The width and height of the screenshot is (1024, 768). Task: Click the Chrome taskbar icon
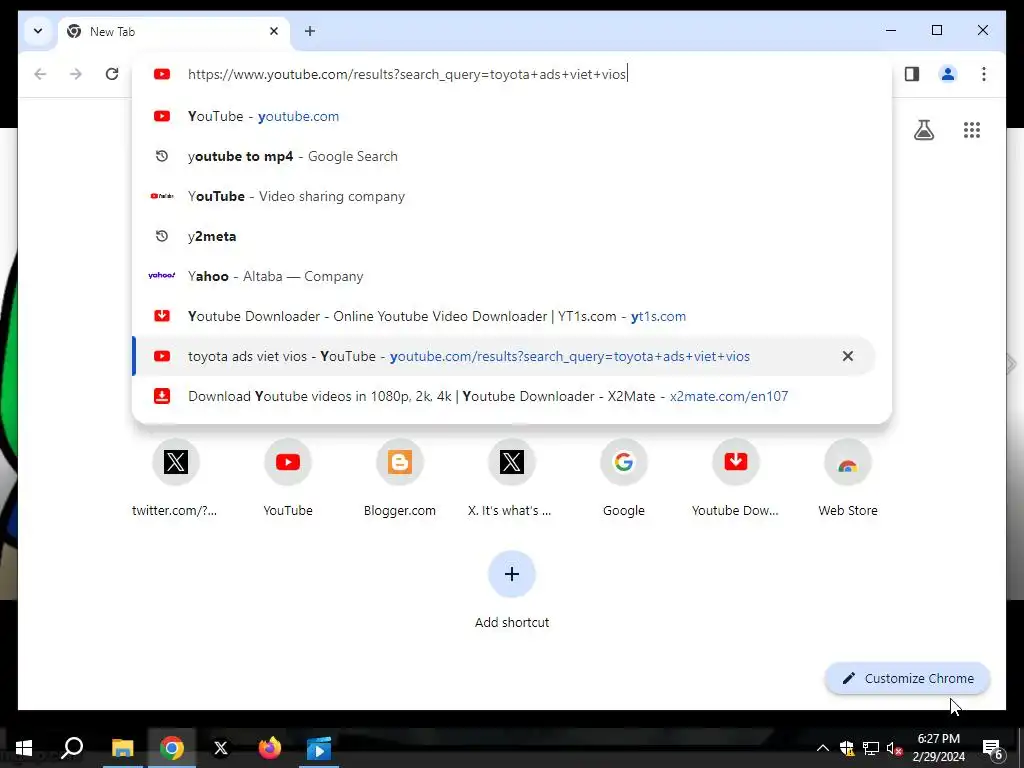coord(172,748)
